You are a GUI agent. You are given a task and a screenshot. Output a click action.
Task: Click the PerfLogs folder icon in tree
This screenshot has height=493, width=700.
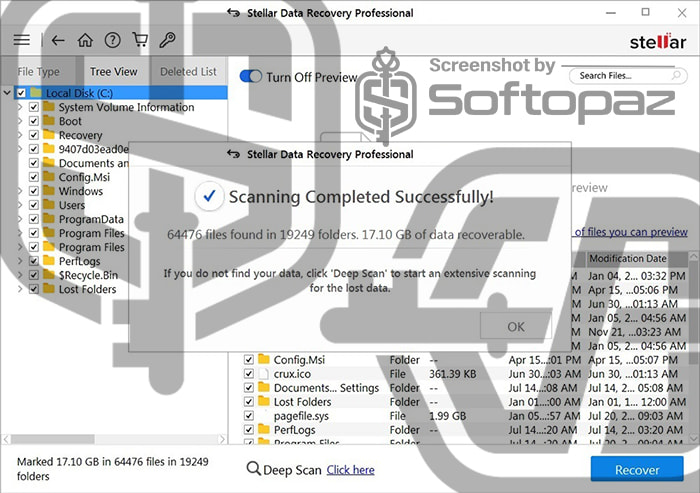point(49,260)
